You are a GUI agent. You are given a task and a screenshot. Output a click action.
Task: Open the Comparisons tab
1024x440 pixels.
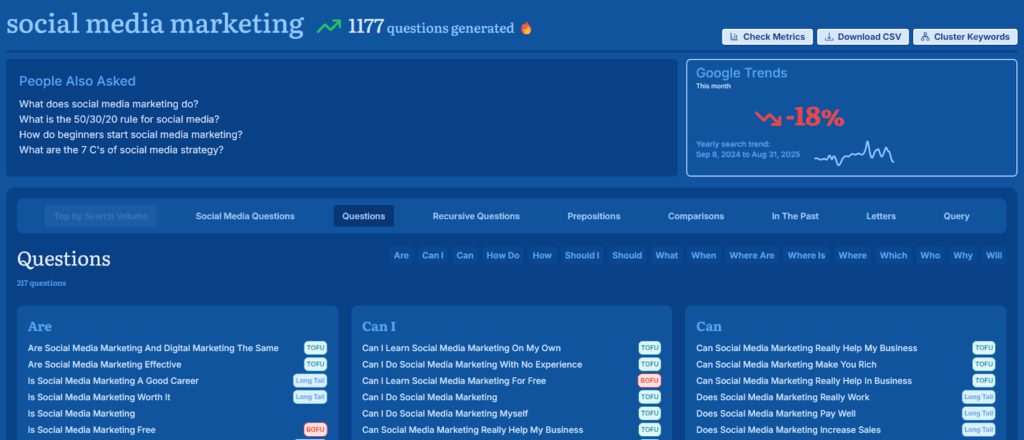tap(696, 216)
